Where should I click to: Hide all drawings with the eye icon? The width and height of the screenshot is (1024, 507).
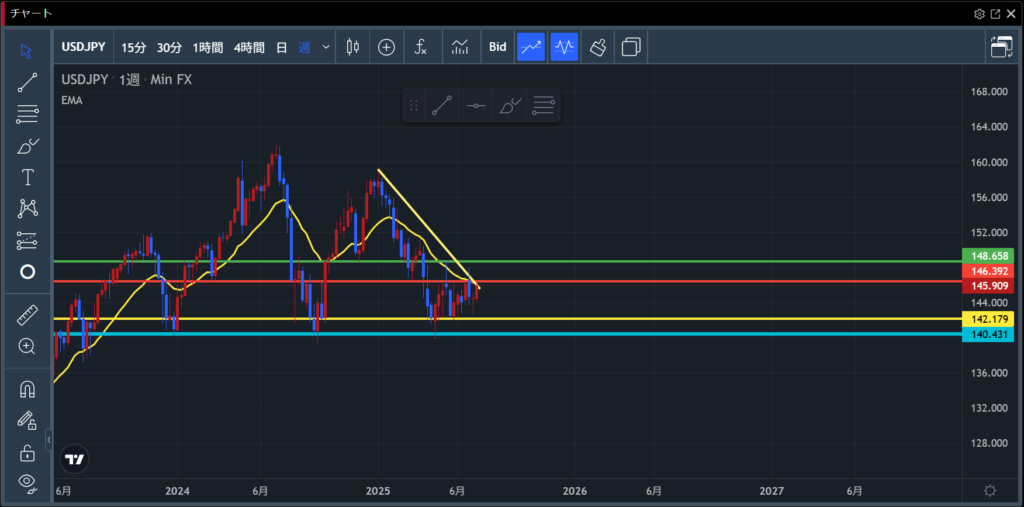coord(27,483)
